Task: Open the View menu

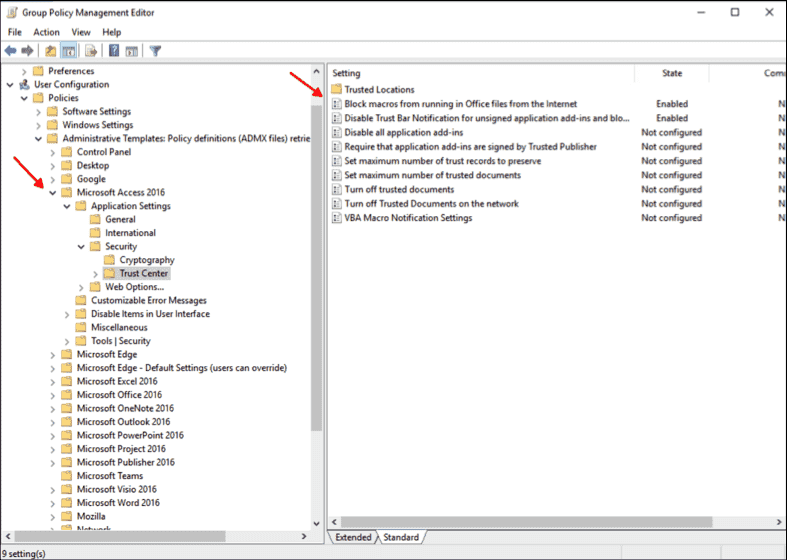Action: pyautogui.click(x=81, y=32)
